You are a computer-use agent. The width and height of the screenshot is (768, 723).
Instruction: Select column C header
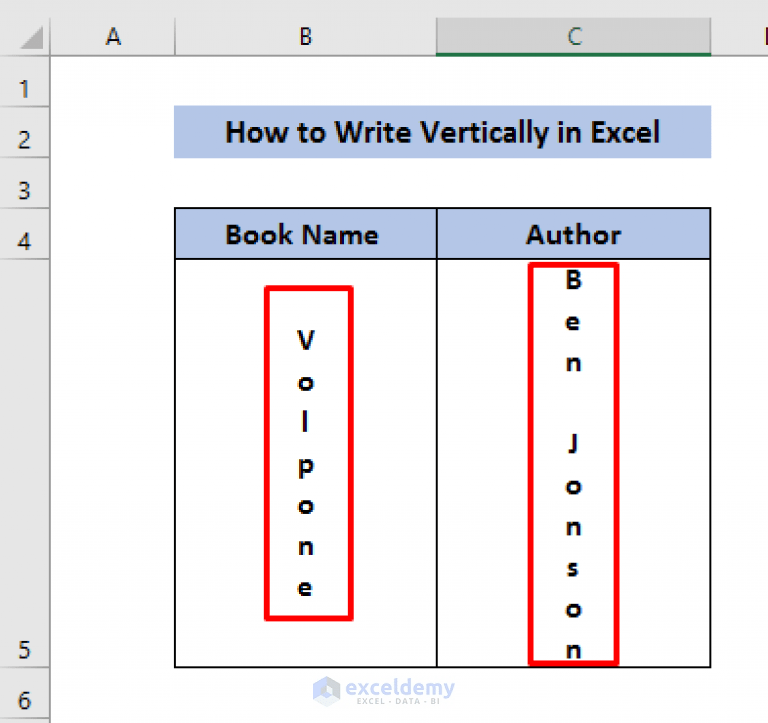pos(574,37)
